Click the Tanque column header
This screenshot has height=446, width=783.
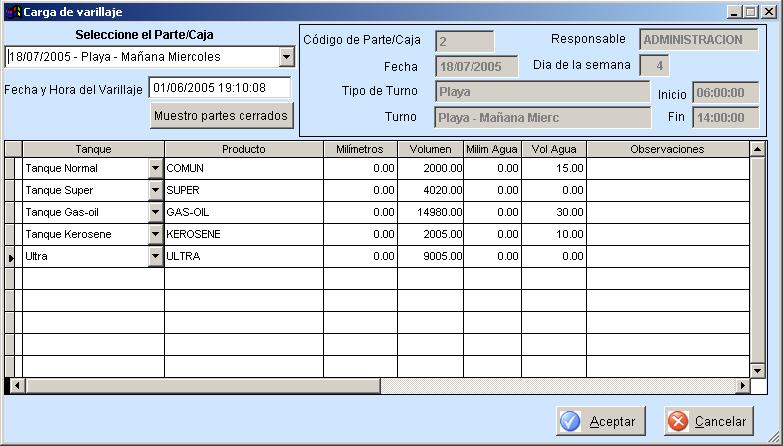93,149
